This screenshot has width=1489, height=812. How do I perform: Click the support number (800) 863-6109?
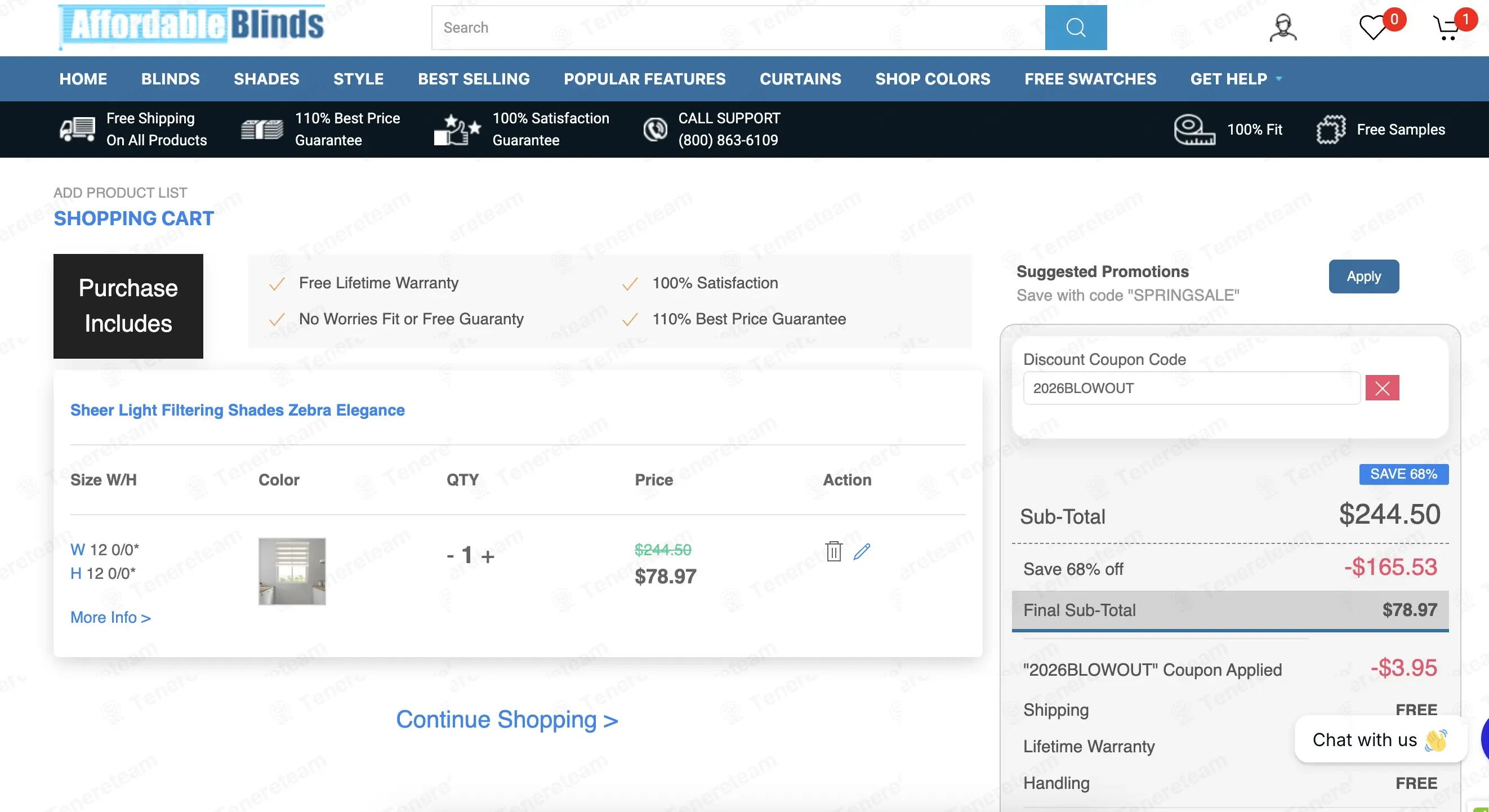pyautogui.click(x=728, y=140)
